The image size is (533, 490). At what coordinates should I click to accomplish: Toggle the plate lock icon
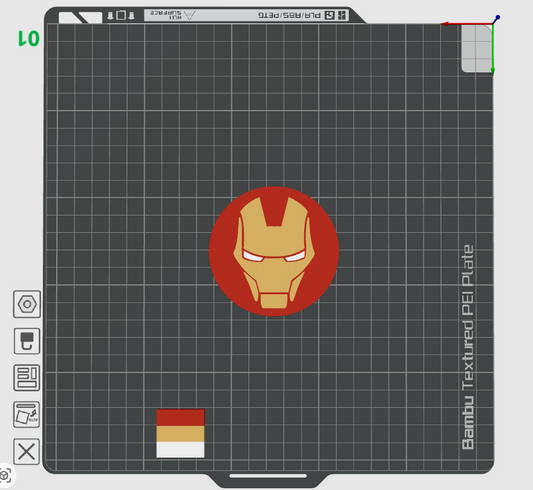click(27, 341)
